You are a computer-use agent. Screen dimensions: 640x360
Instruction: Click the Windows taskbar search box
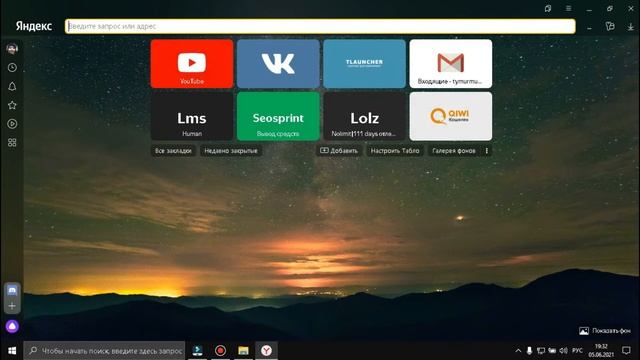[104, 351]
